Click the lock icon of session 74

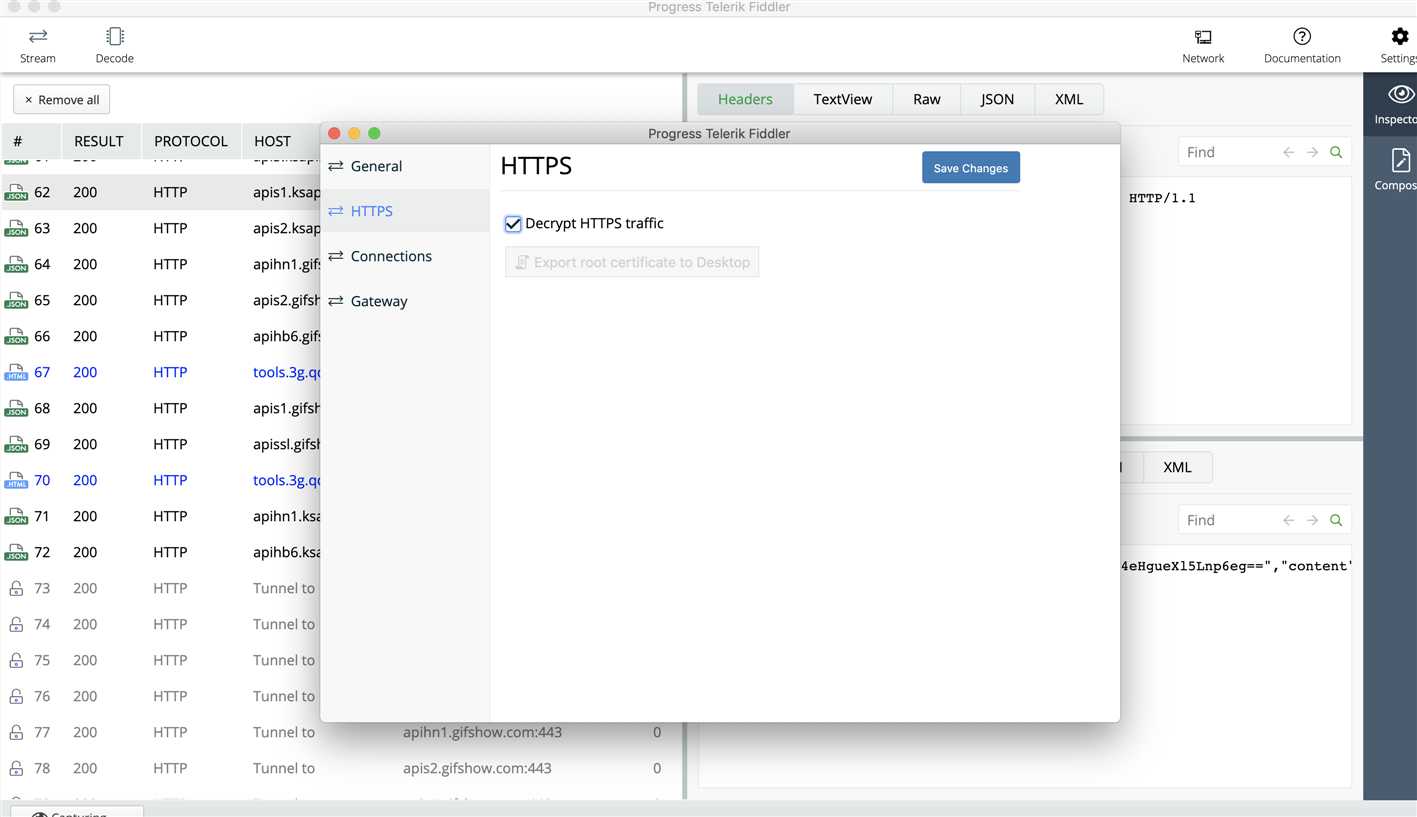pos(16,624)
